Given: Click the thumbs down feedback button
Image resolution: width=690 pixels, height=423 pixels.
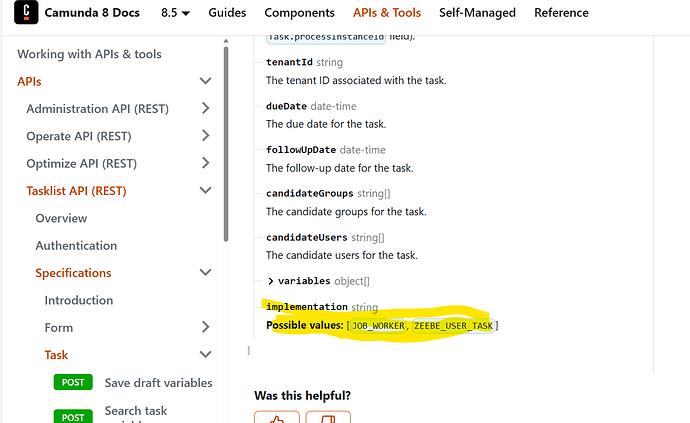Looking at the screenshot, I should [x=328, y=417].
